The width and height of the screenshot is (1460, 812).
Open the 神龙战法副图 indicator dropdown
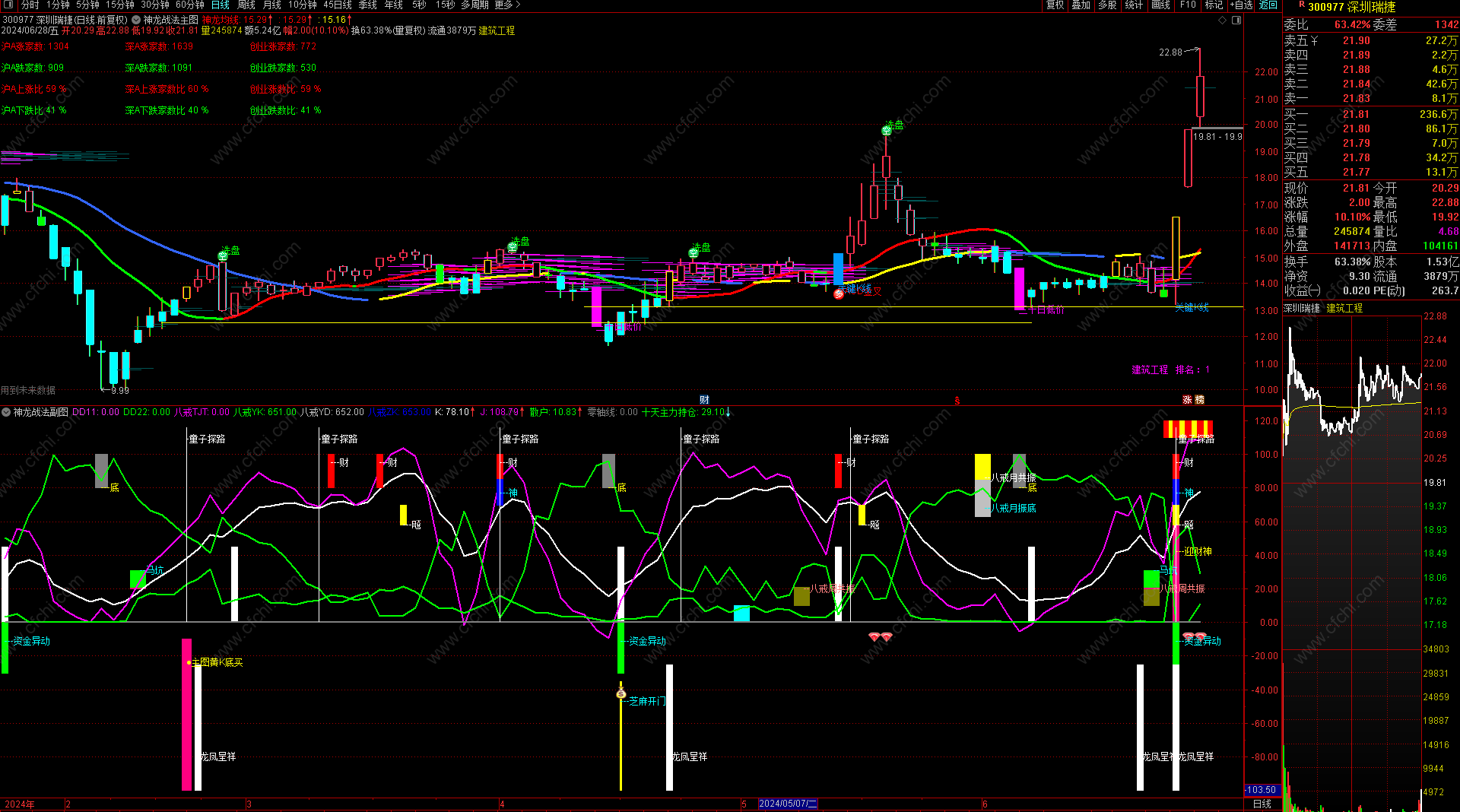coord(6,412)
